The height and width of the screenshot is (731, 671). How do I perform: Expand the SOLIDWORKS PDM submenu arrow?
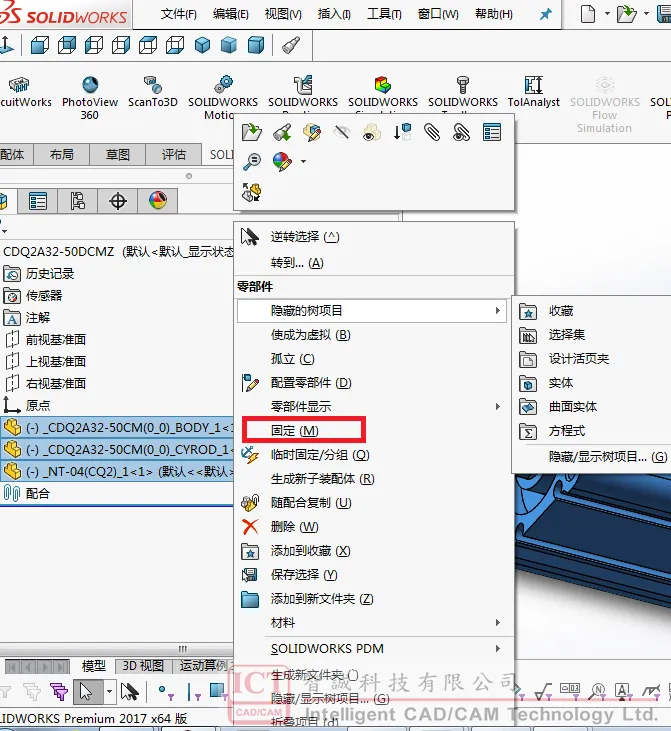498,648
